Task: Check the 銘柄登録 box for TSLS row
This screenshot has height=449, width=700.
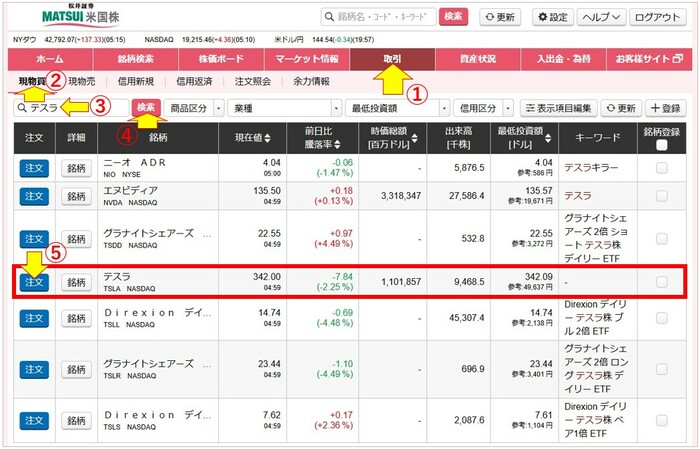Action: [x=662, y=420]
